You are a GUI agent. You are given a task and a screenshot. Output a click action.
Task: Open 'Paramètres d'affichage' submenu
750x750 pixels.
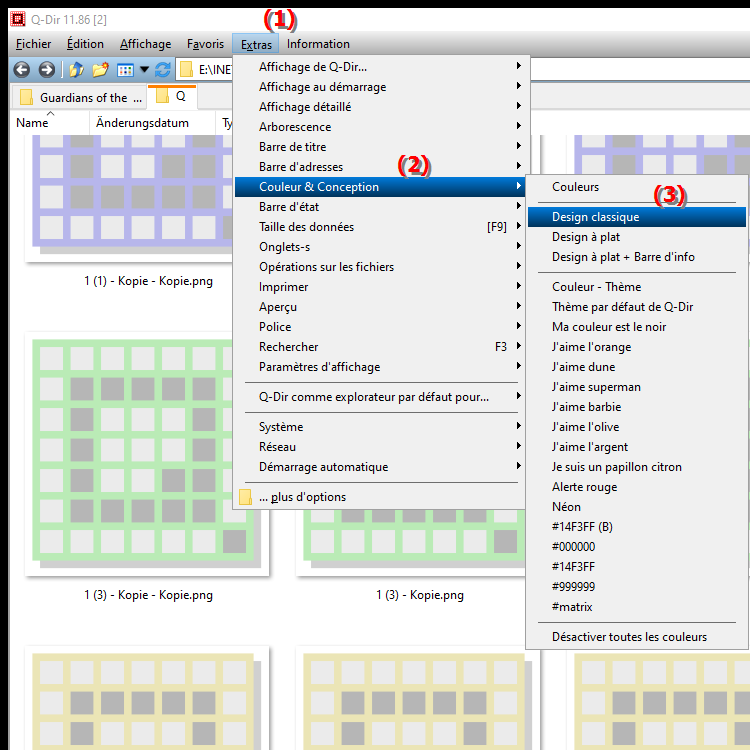[381, 367]
